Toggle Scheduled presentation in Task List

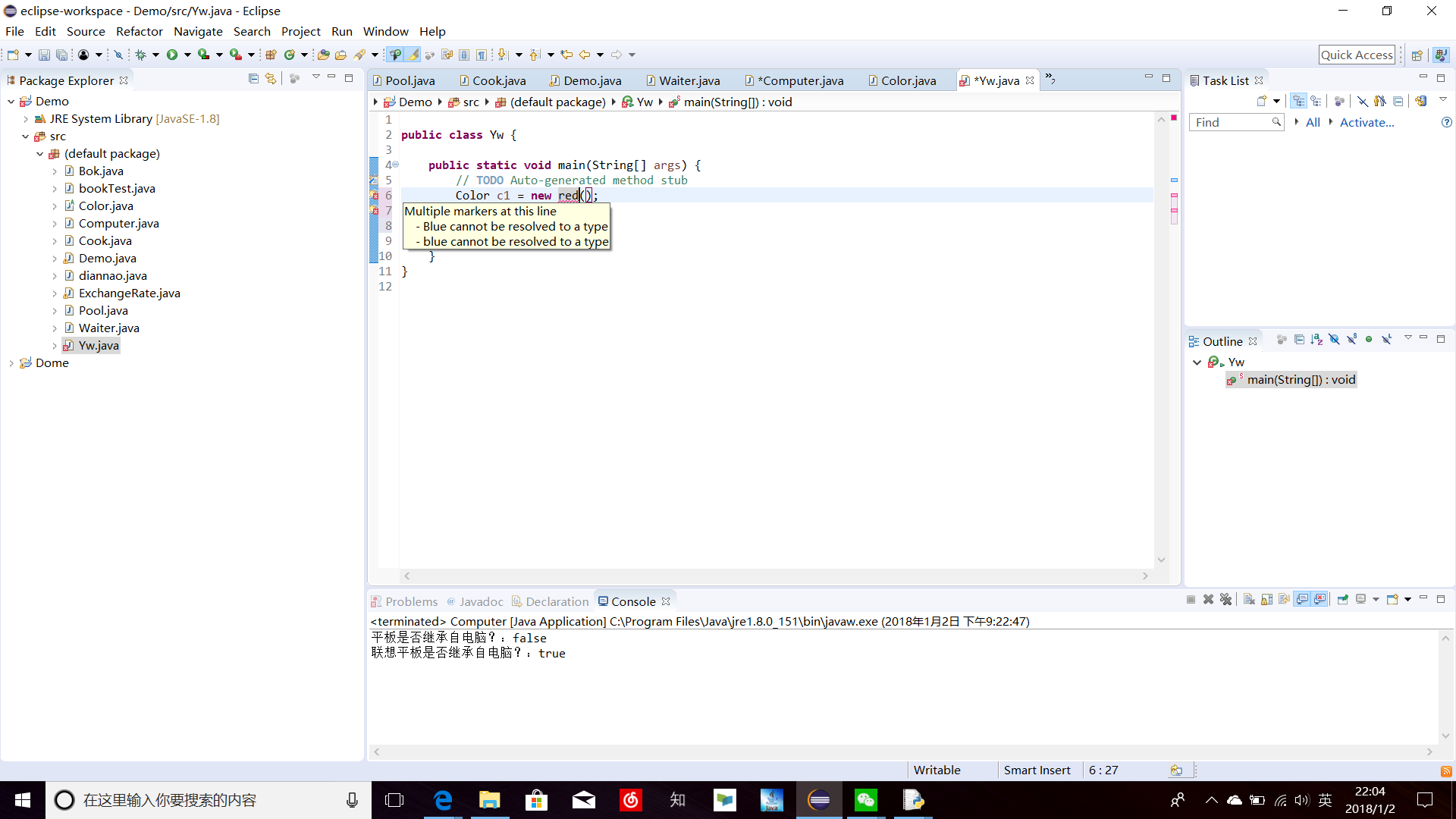point(1316,101)
